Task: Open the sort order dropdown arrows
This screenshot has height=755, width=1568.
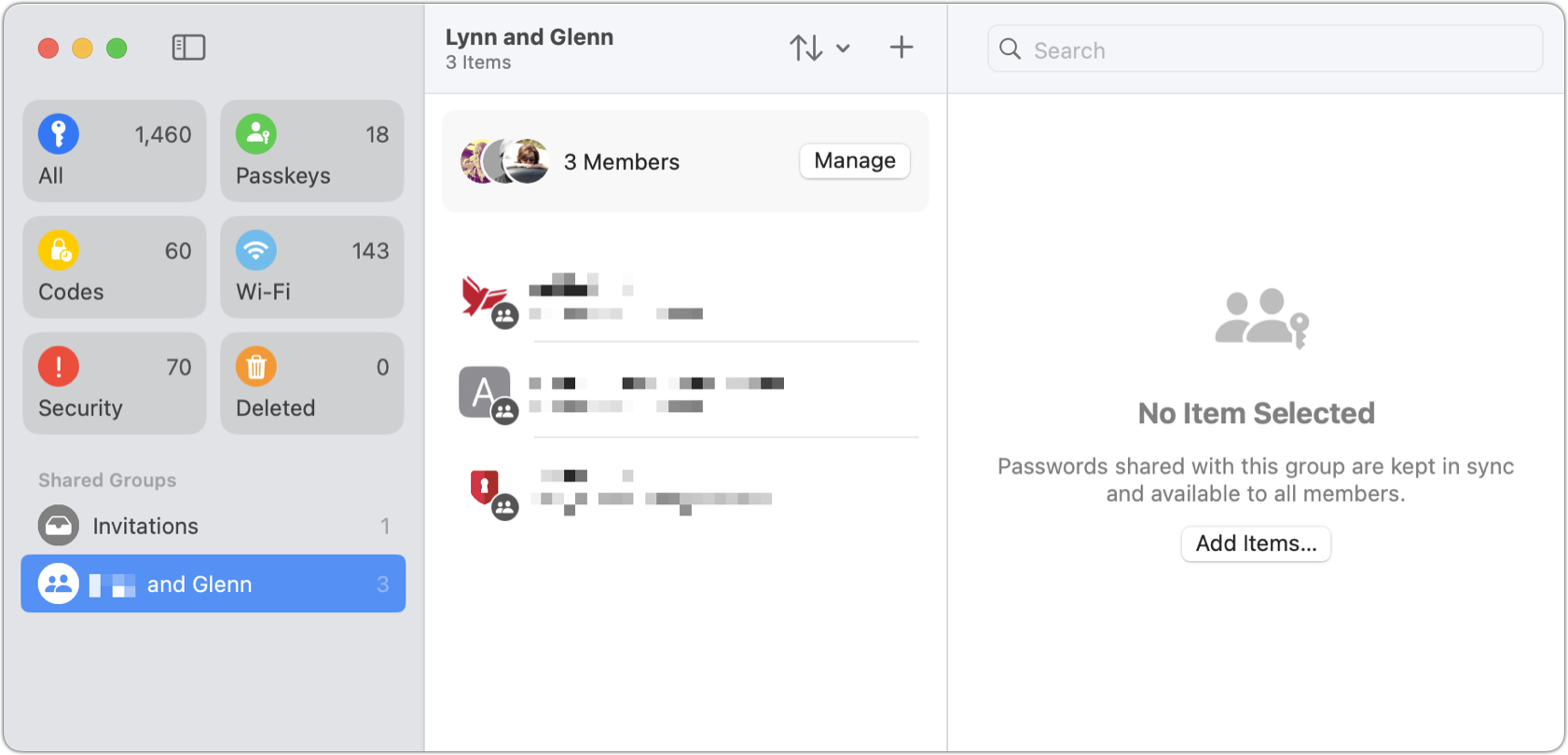Action: pyautogui.click(x=819, y=48)
